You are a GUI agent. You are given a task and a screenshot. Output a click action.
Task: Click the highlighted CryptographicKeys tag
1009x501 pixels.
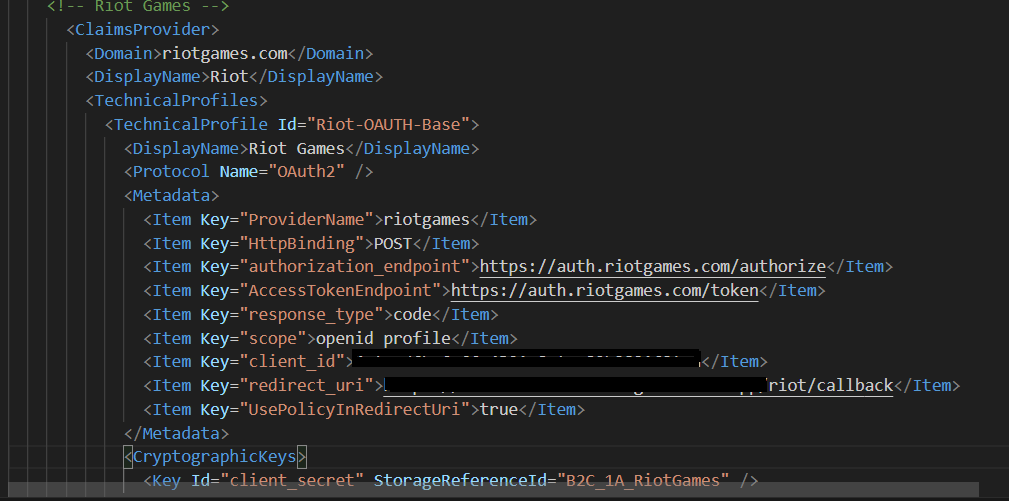[x=215, y=457]
